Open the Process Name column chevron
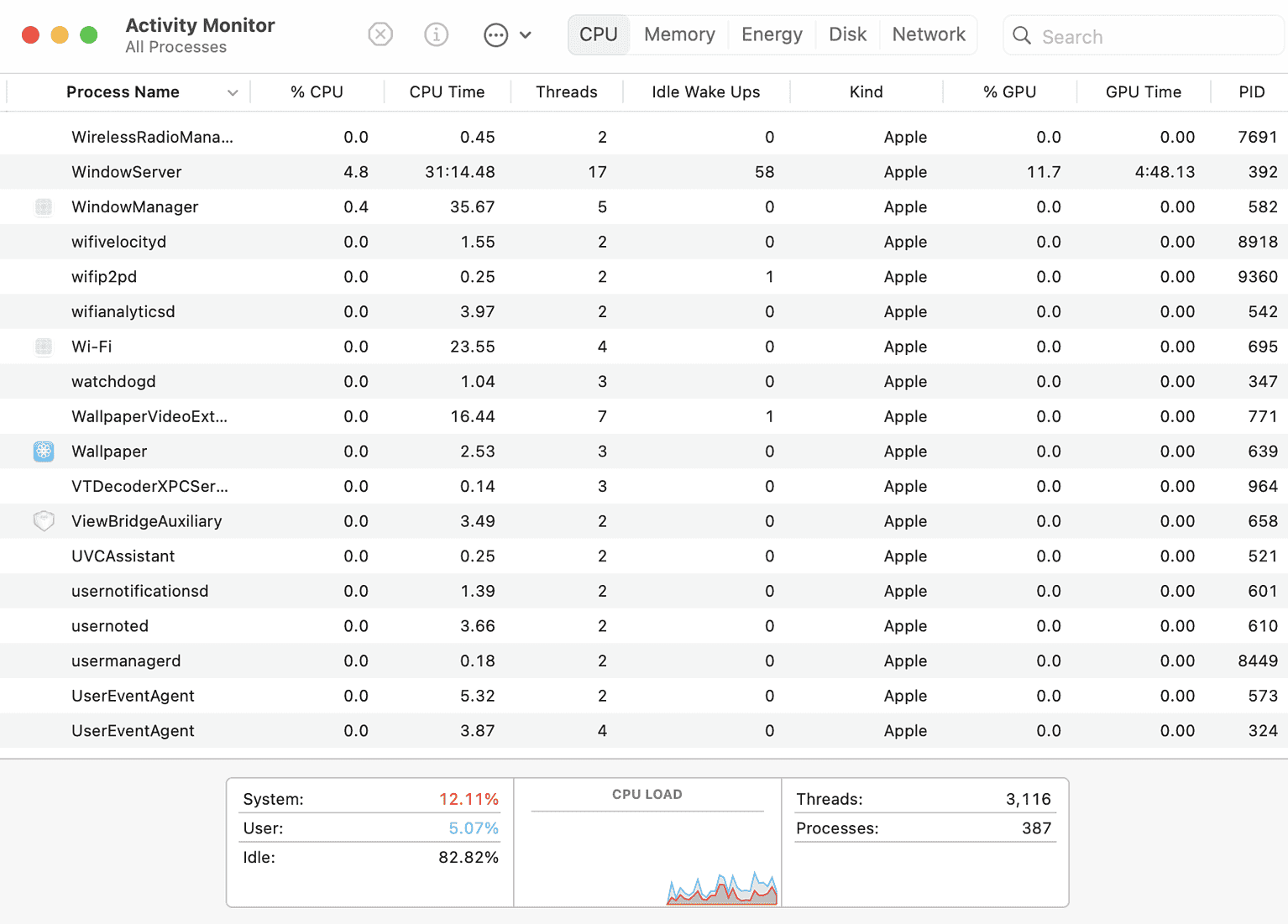Screen dimensions: 1288x924 (233, 92)
